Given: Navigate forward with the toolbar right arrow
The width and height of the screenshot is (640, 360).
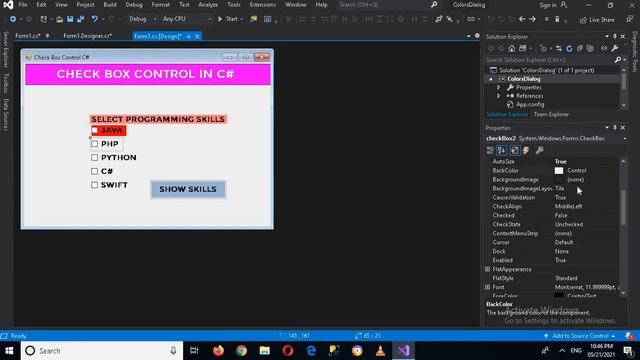Looking at the screenshot, I should pyautogui.click(x=532, y=19).
